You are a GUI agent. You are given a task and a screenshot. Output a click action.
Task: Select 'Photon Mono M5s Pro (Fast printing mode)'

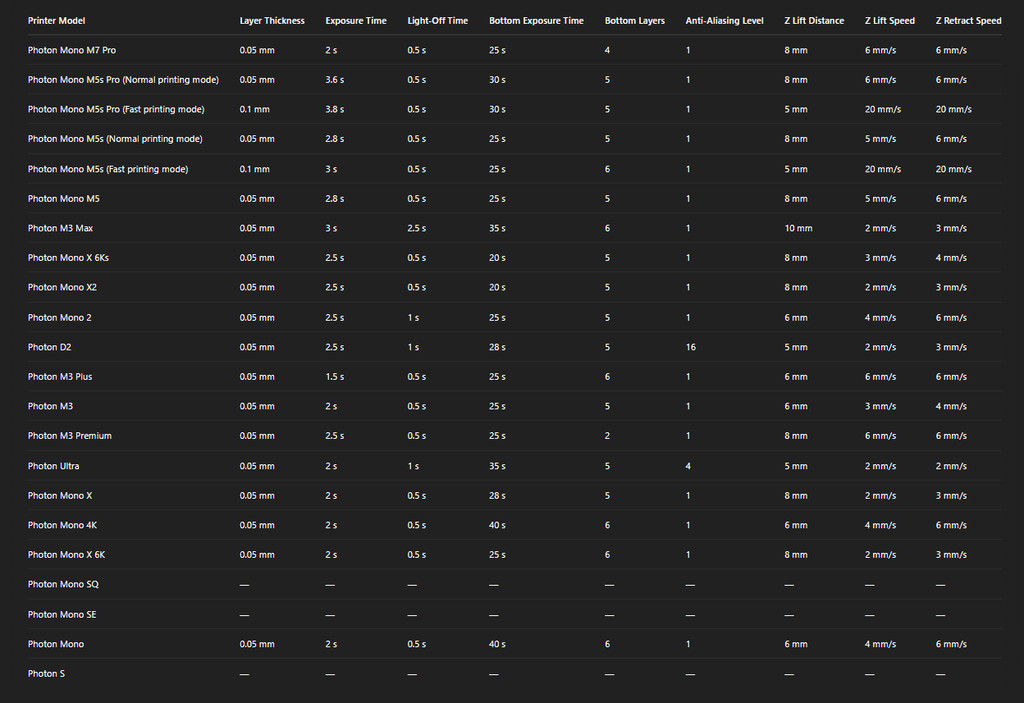(x=116, y=109)
